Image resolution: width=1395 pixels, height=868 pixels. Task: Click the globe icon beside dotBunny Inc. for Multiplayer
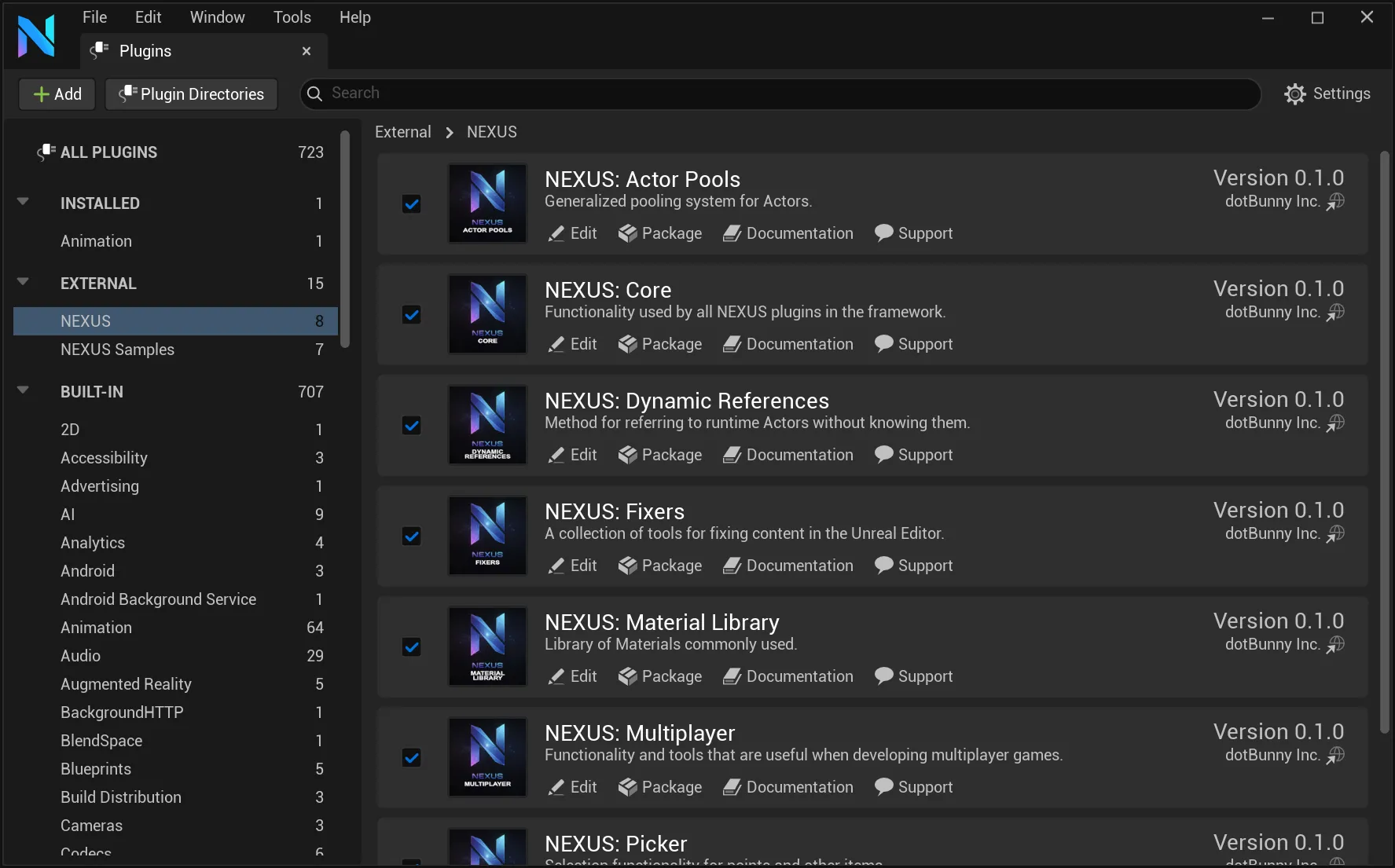pyautogui.click(x=1334, y=755)
